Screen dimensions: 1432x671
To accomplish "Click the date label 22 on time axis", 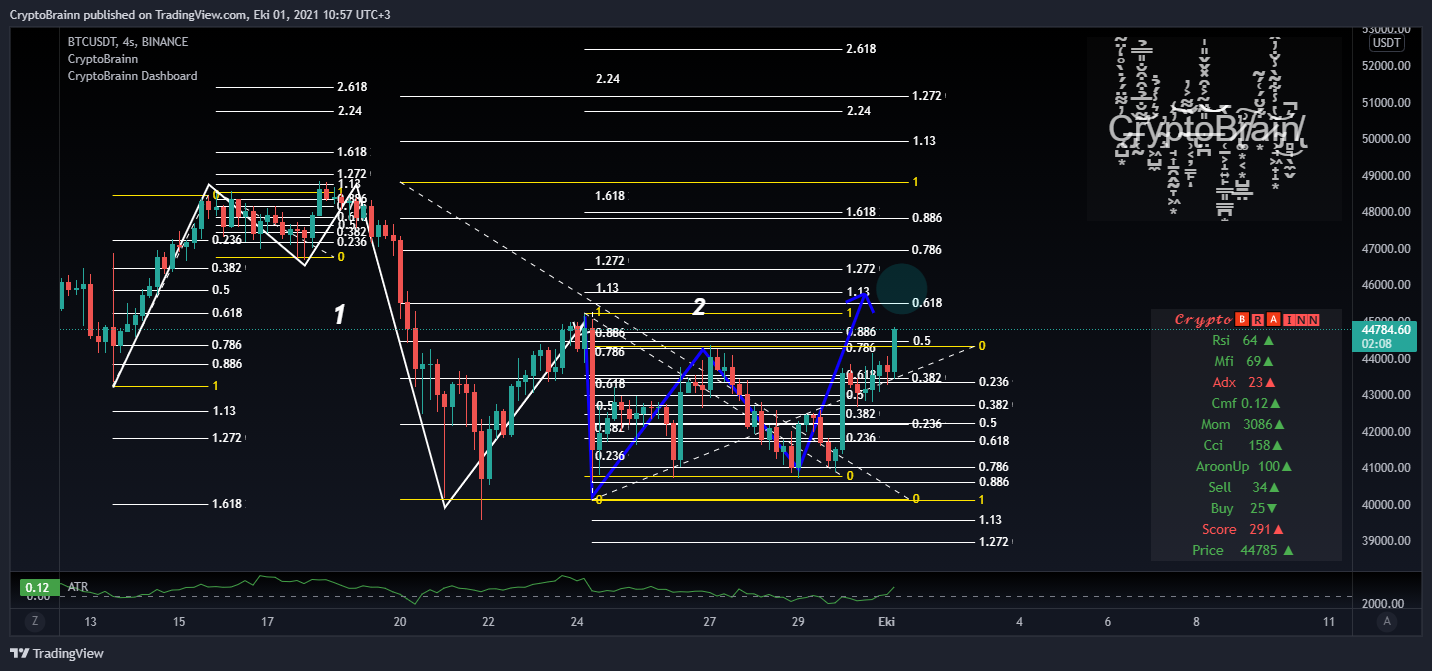I will [488, 622].
